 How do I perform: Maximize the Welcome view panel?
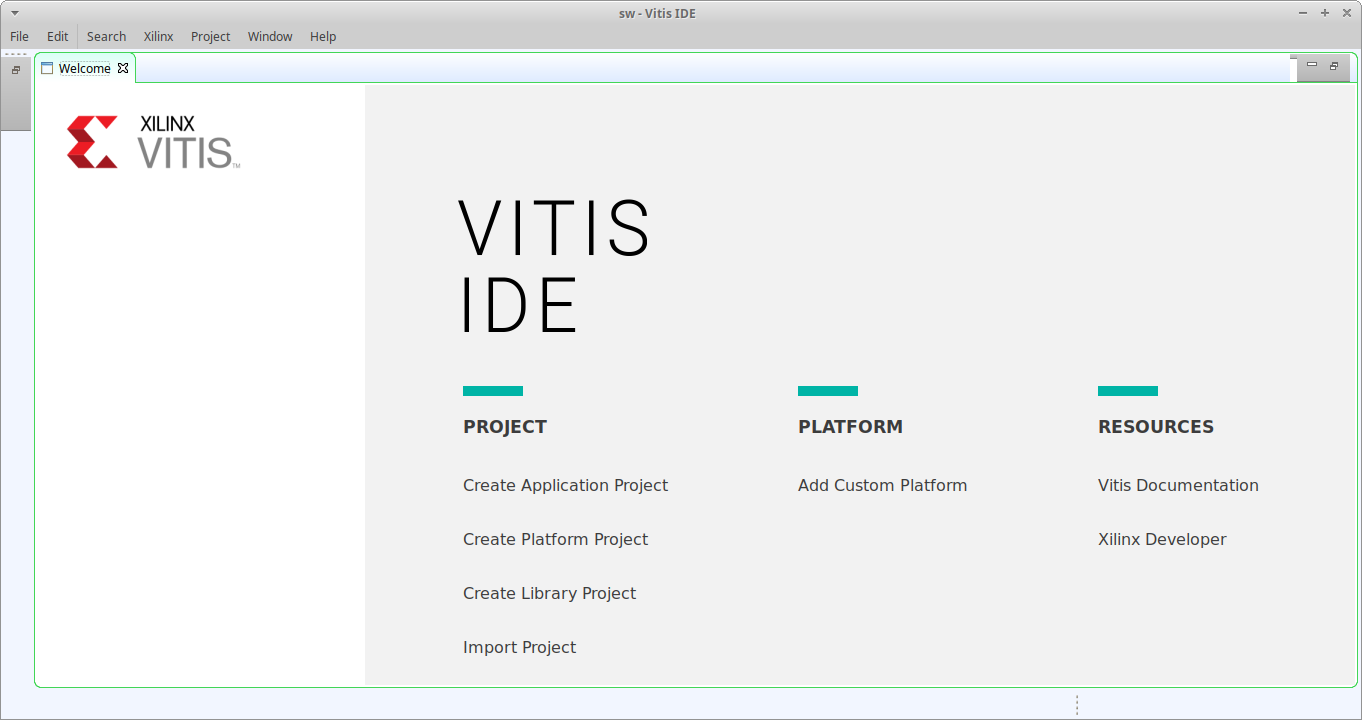click(x=1334, y=66)
